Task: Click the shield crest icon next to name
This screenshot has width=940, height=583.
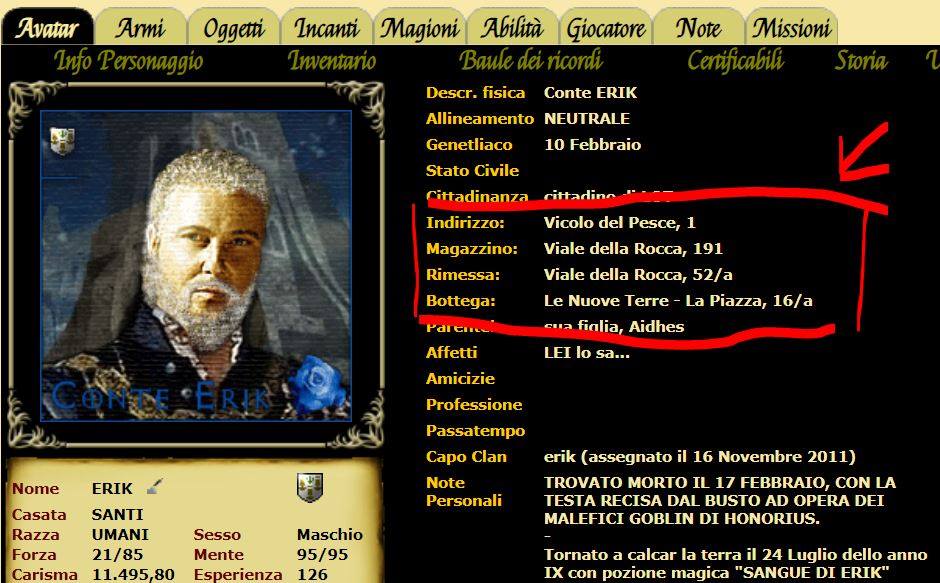Action: point(310,487)
